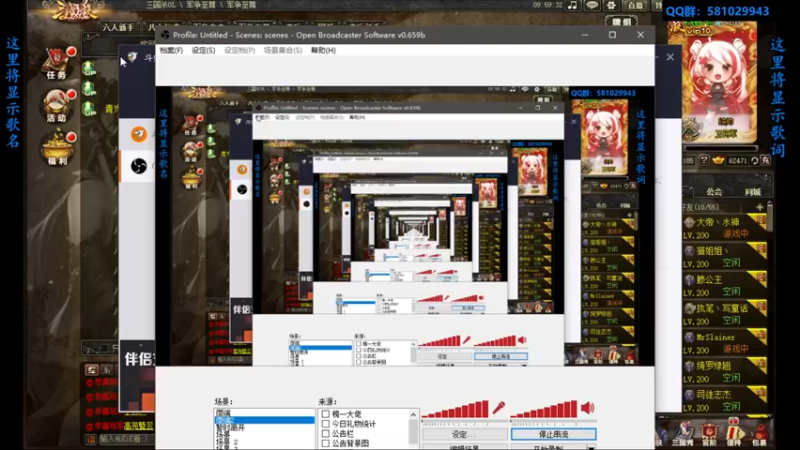800x450 pixels.
Task: Click the 三国杀 game logo at top left
Action: 77,10
